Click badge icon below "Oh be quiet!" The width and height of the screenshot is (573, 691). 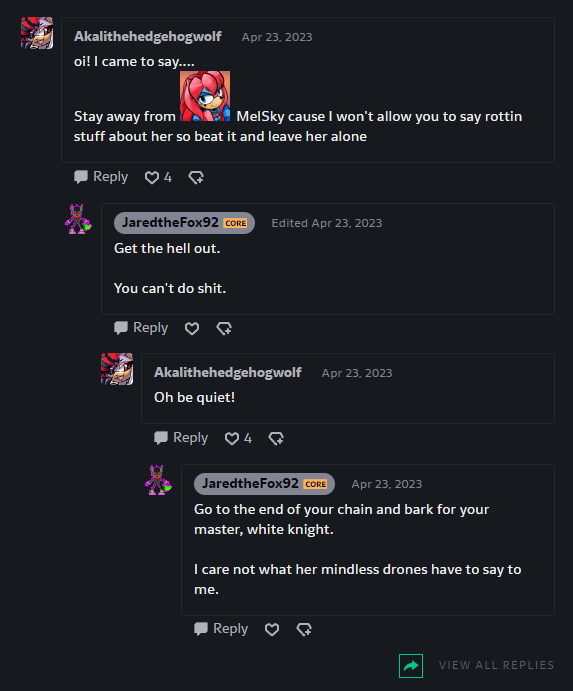tap(276, 438)
